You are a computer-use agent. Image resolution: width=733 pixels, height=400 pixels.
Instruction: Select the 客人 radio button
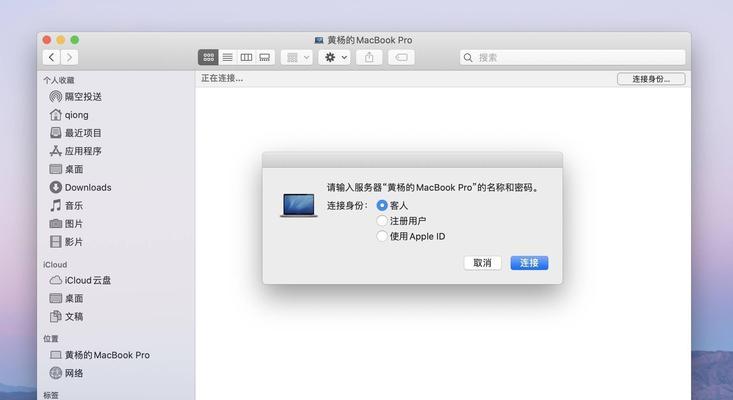pos(382,205)
